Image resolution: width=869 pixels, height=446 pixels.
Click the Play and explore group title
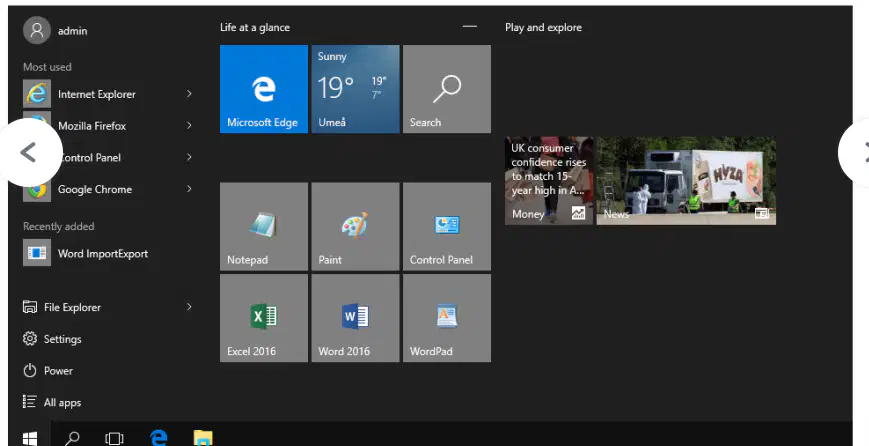pos(543,28)
